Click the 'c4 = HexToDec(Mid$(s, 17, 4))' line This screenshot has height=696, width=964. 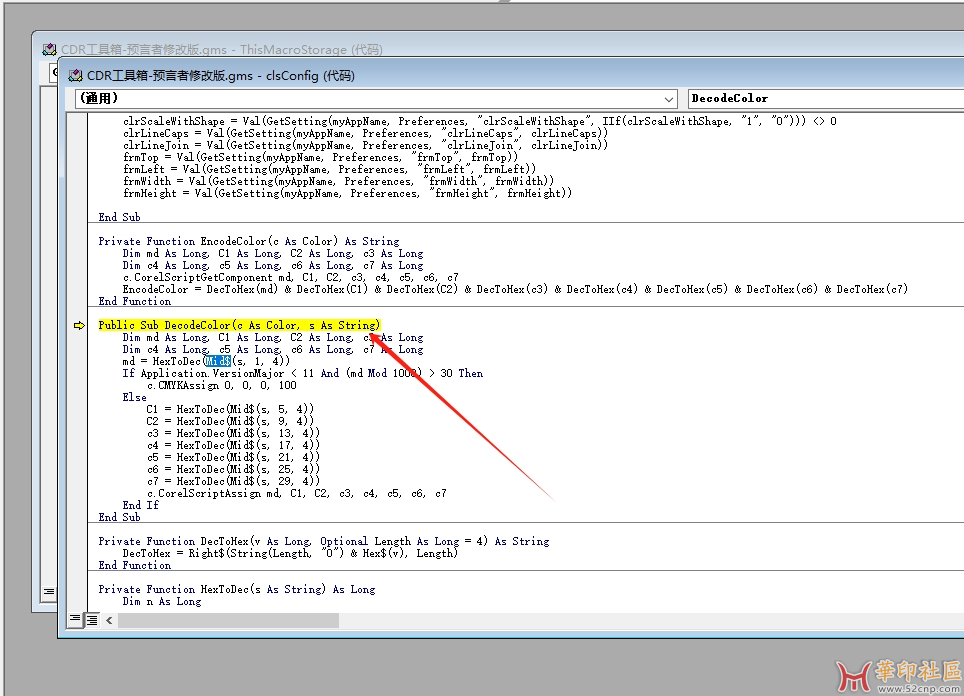click(x=233, y=445)
